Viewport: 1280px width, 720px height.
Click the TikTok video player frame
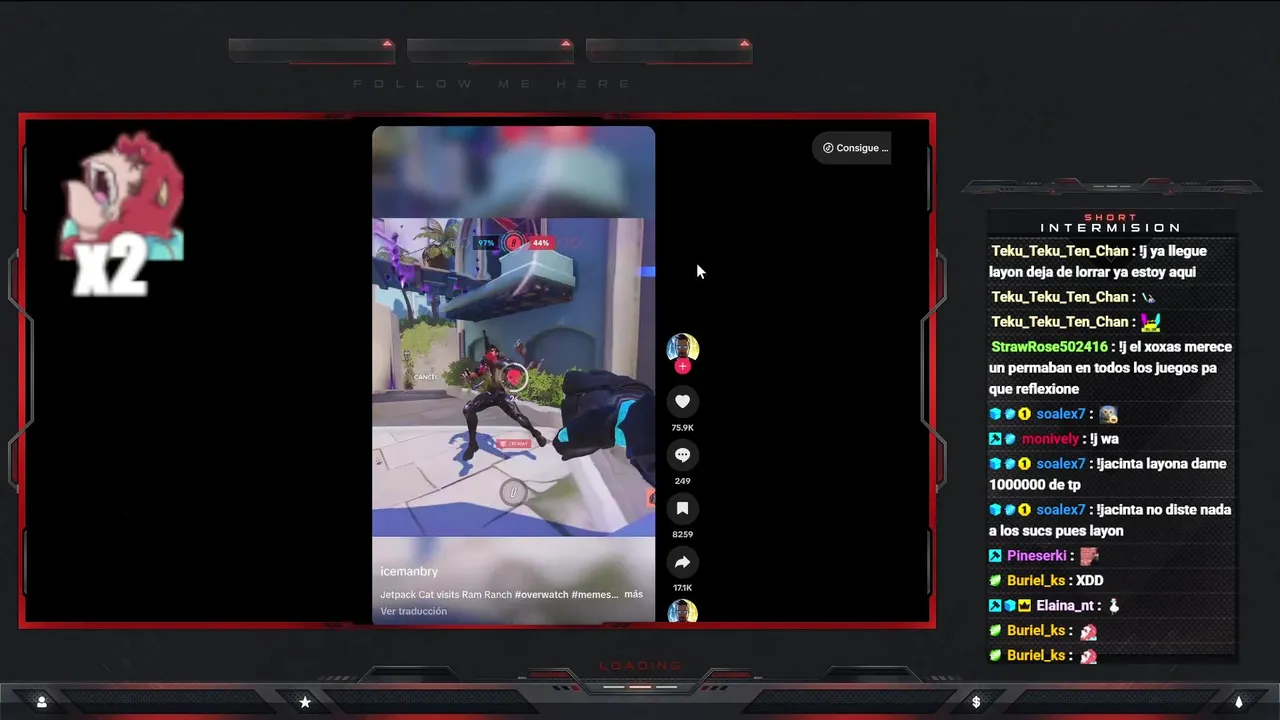point(514,375)
